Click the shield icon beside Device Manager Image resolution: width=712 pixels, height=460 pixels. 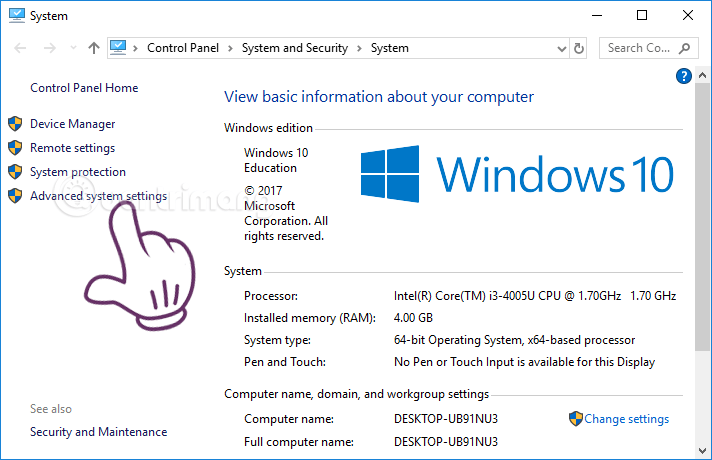15,124
